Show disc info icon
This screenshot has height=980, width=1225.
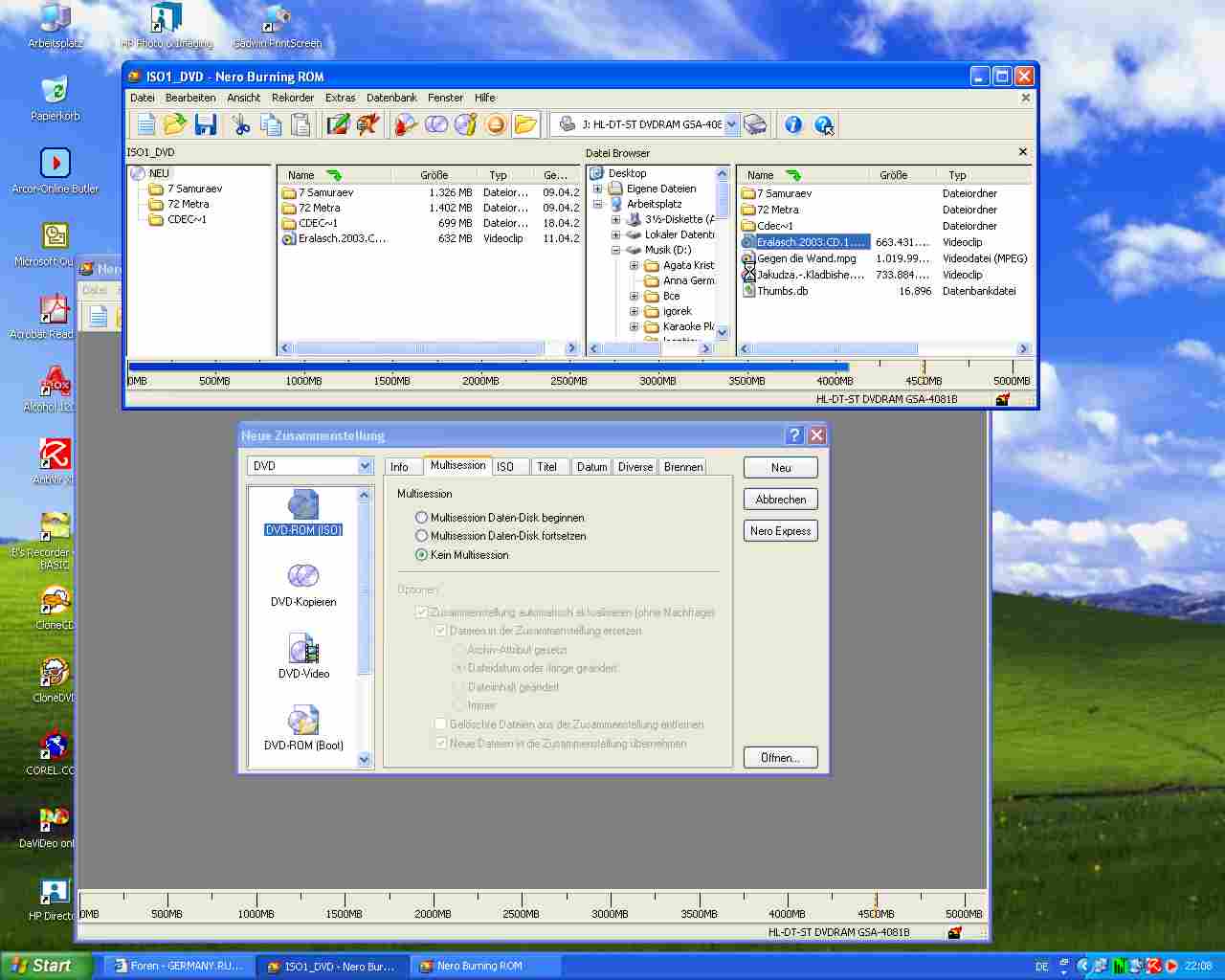click(466, 124)
